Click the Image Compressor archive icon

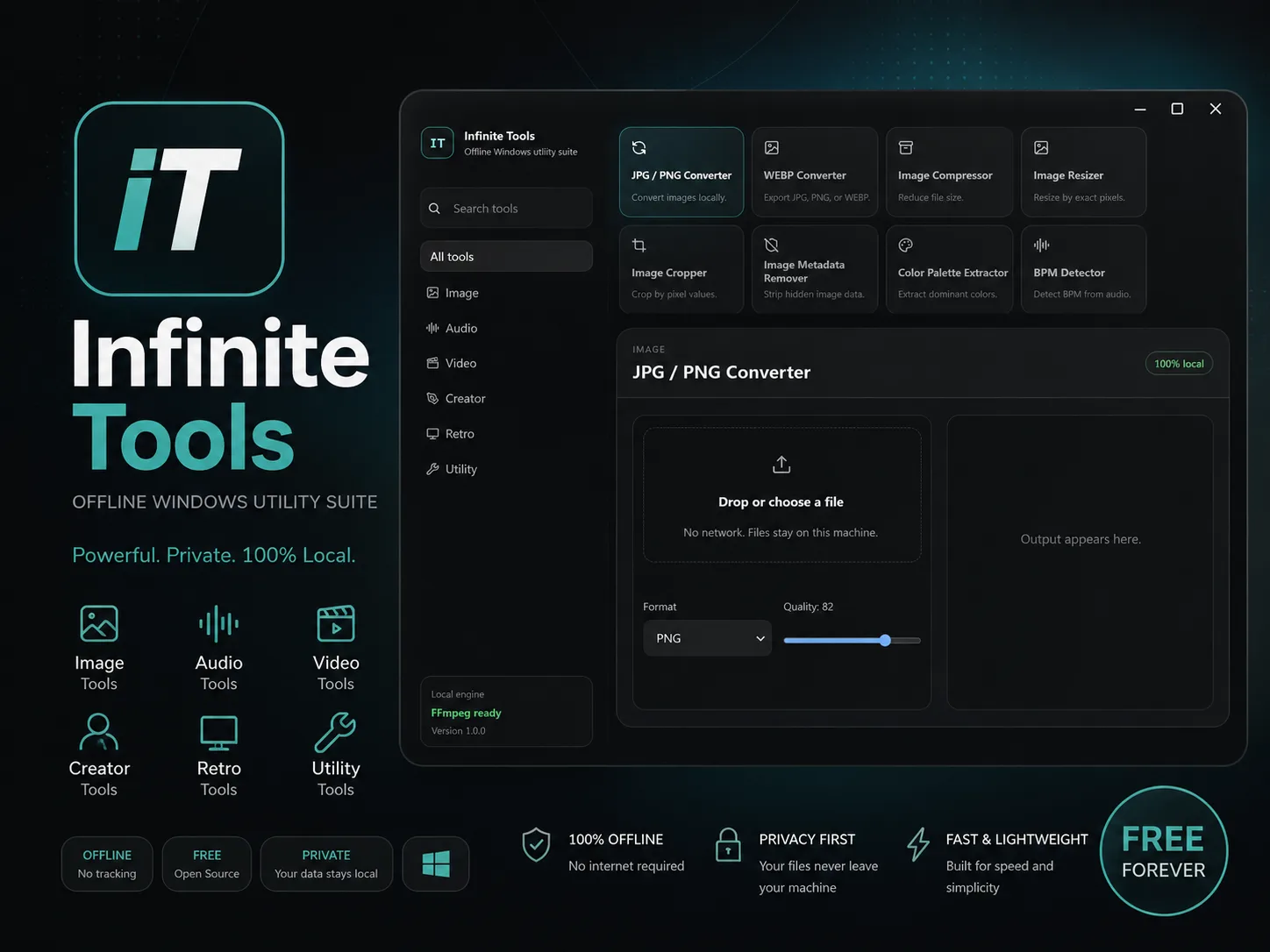click(x=906, y=147)
